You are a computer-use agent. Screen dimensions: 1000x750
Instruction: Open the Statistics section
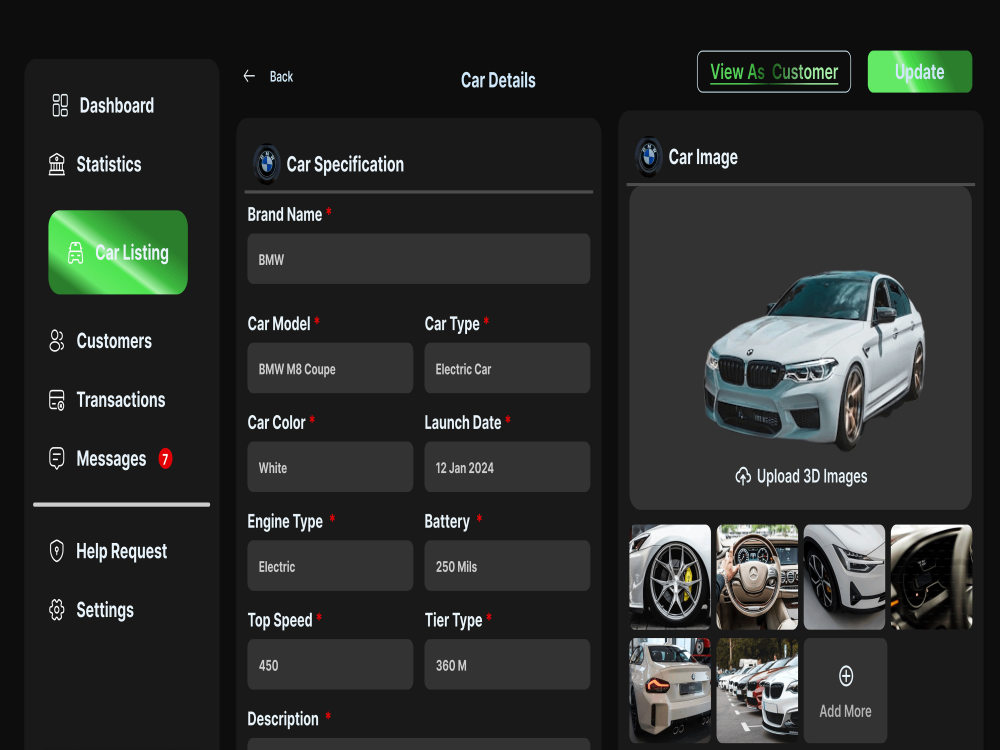pos(96,164)
